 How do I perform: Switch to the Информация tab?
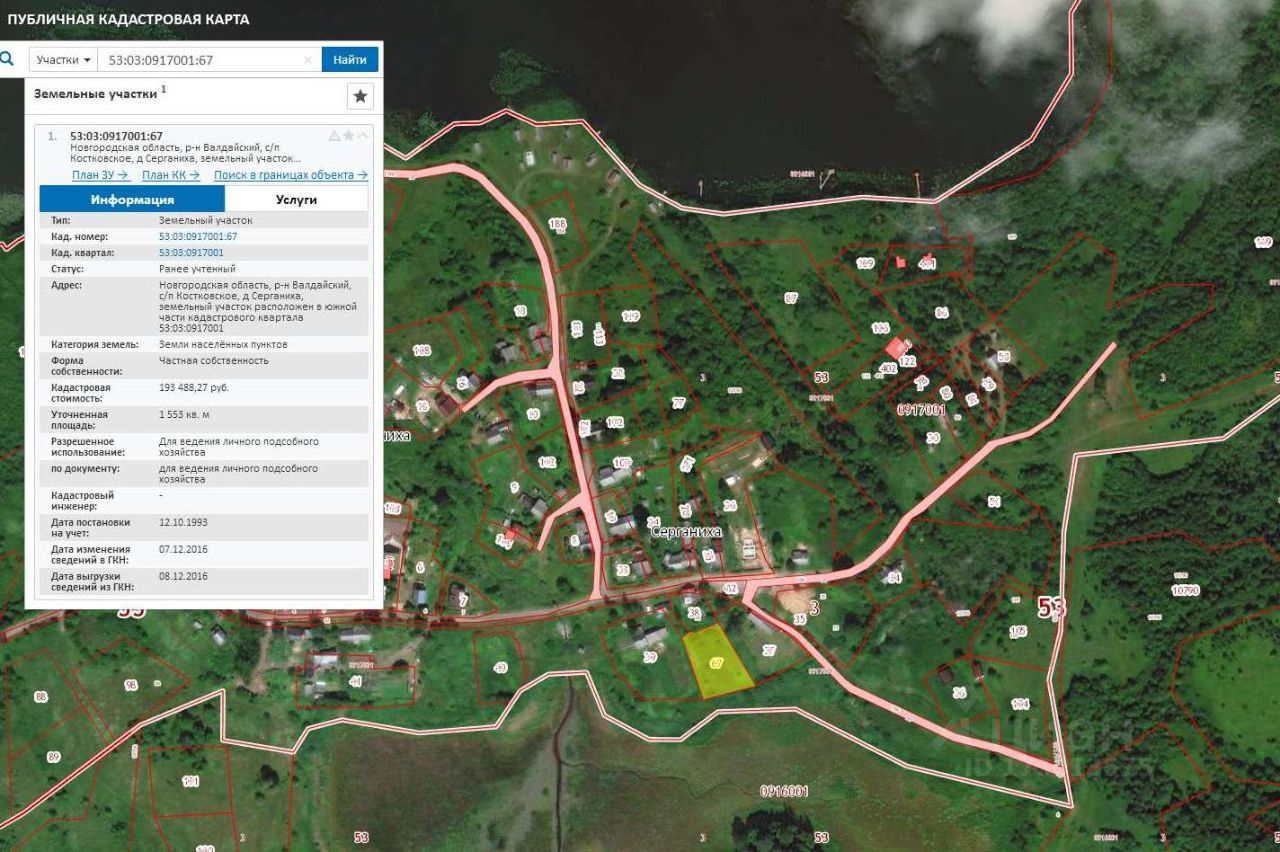[132, 199]
